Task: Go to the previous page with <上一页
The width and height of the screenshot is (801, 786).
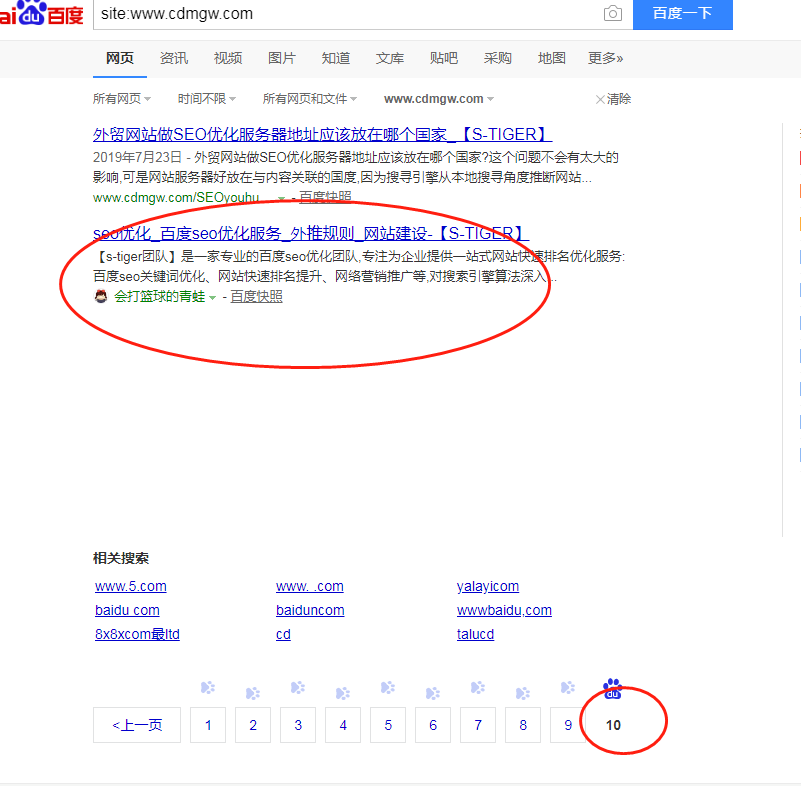Action: (137, 725)
